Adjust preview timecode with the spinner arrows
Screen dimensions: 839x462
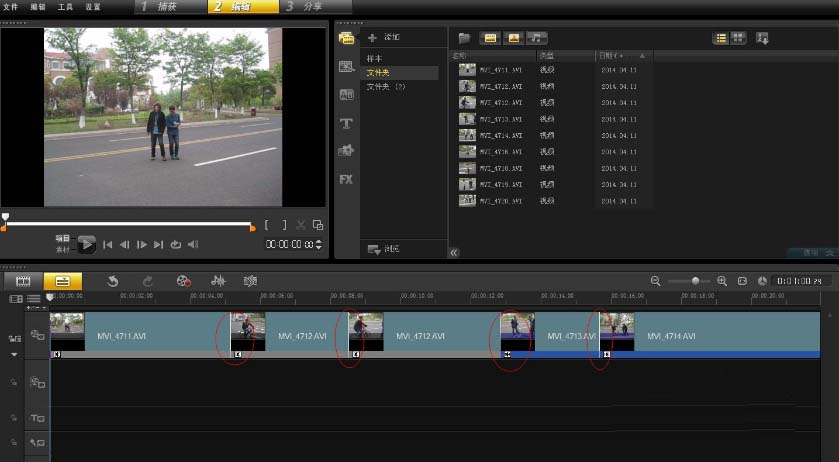(x=319, y=245)
